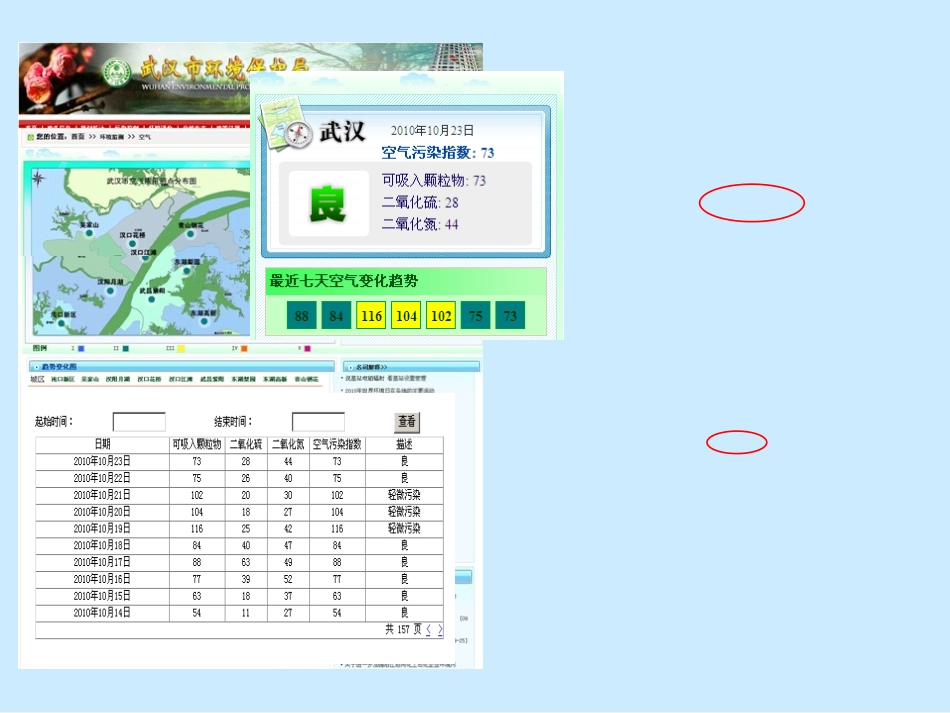Click the 结束时间 end date input

pyautogui.click(x=318, y=422)
